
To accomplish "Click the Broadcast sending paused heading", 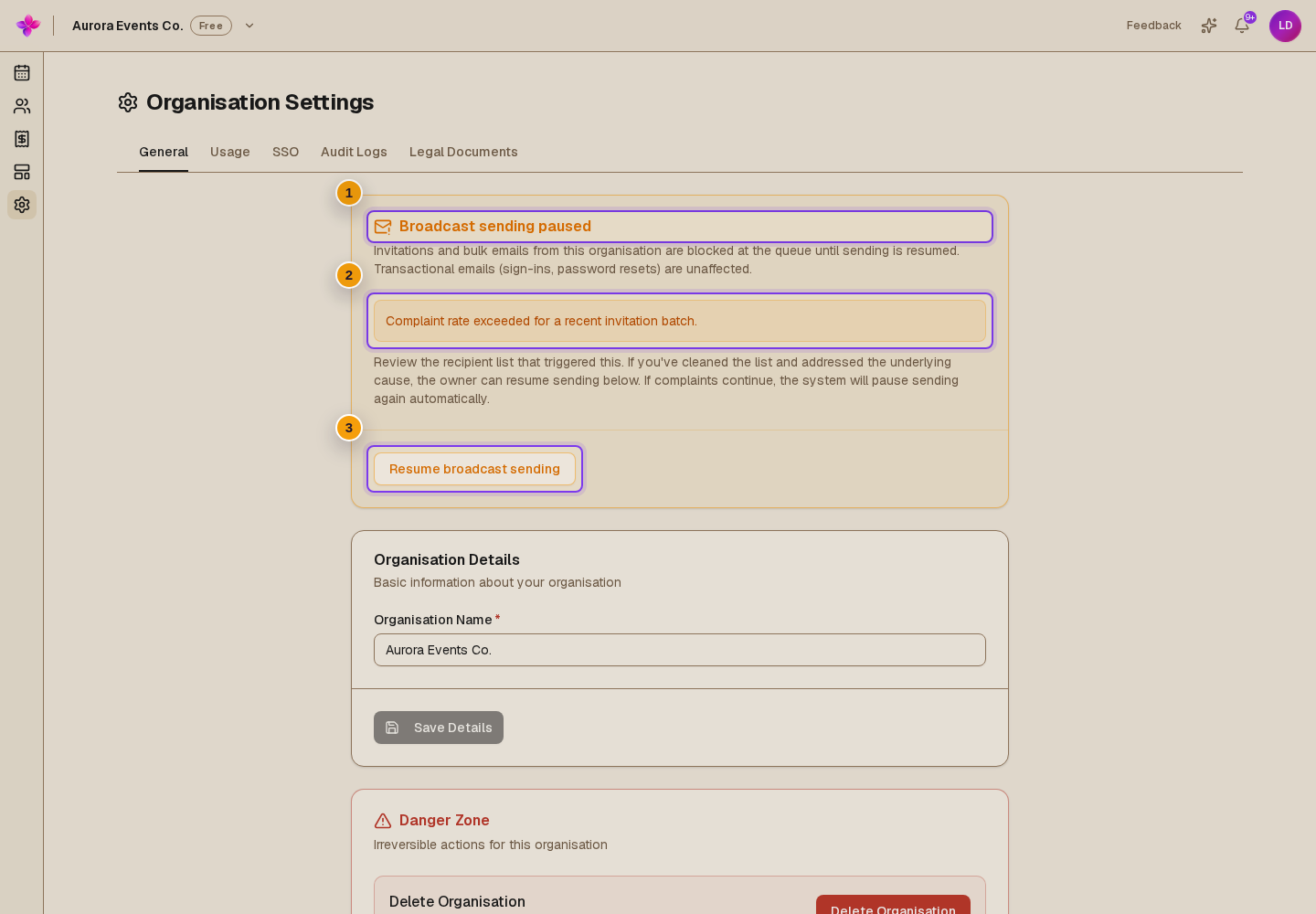I will pyautogui.click(x=495, y=227).
